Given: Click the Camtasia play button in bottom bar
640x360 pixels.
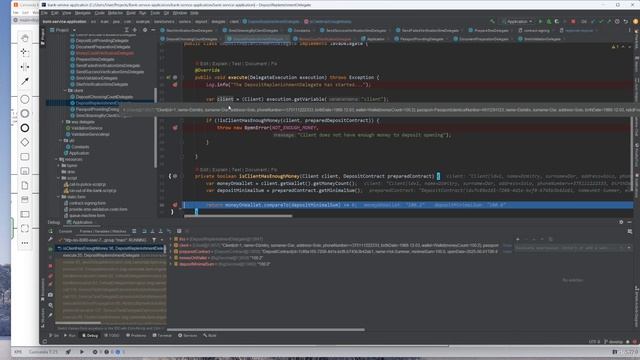Looking at the screenshot, I should [x=82, y=351].
